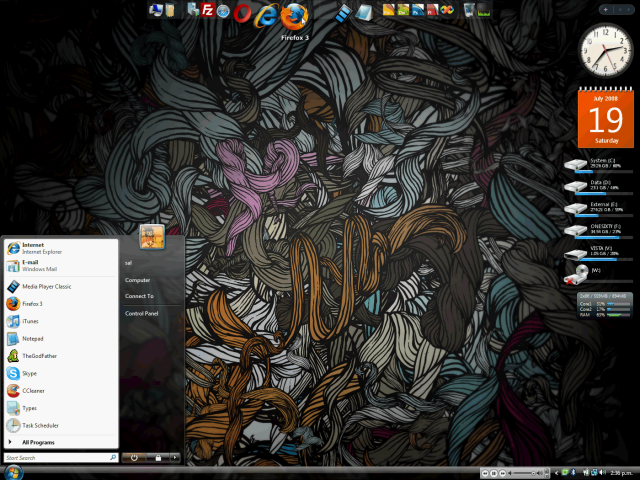Expand All Programs list
This screenshot has height=480, width=640.
click(61, 442)
